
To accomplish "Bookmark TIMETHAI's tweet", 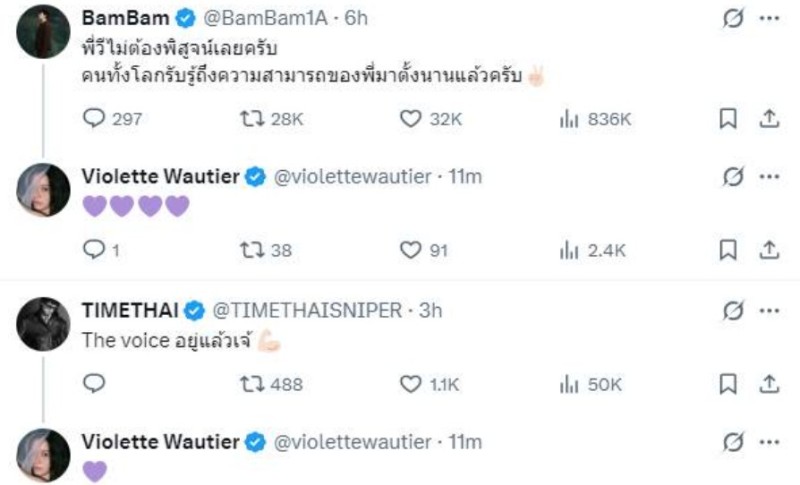I will (729, 383).
